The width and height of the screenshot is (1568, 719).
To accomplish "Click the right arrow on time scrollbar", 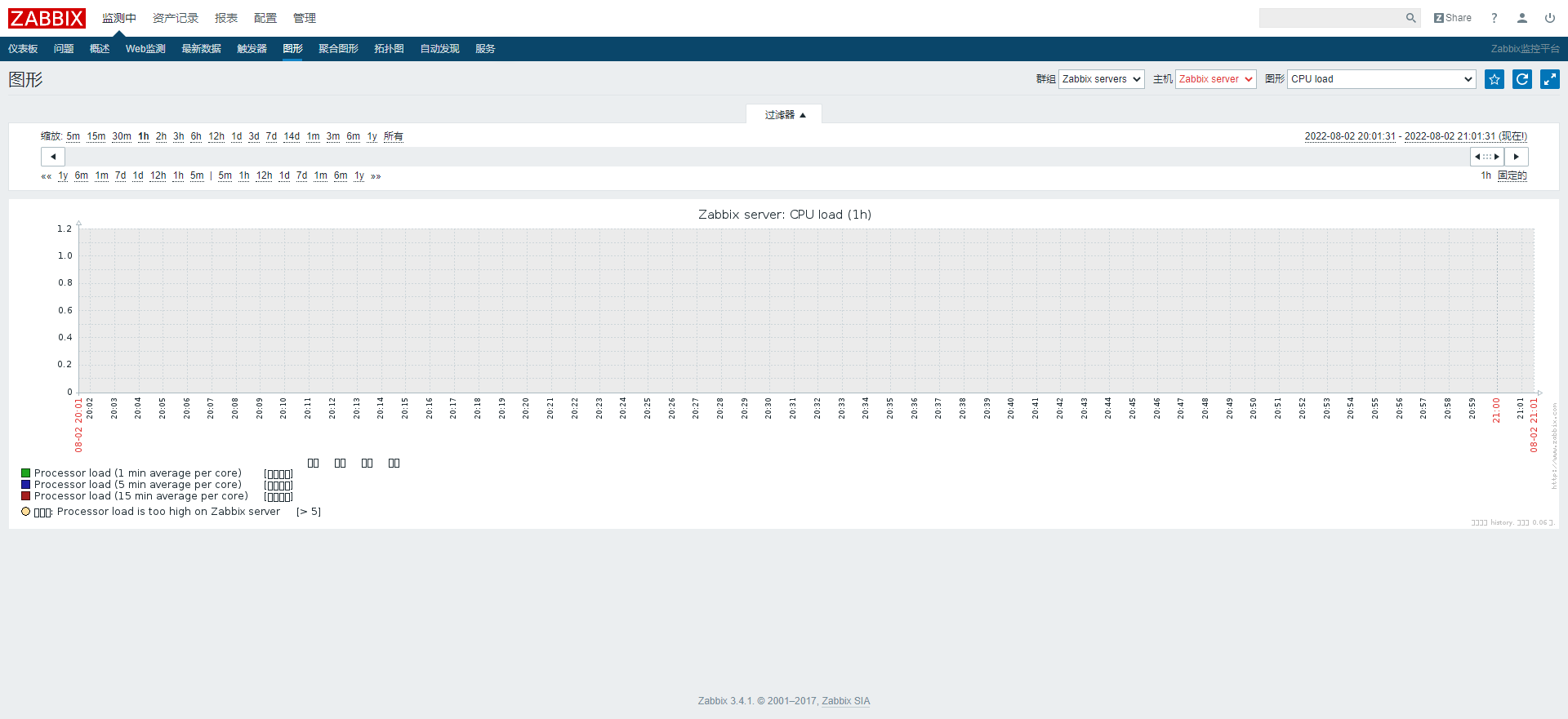I will click(1517, 157).
